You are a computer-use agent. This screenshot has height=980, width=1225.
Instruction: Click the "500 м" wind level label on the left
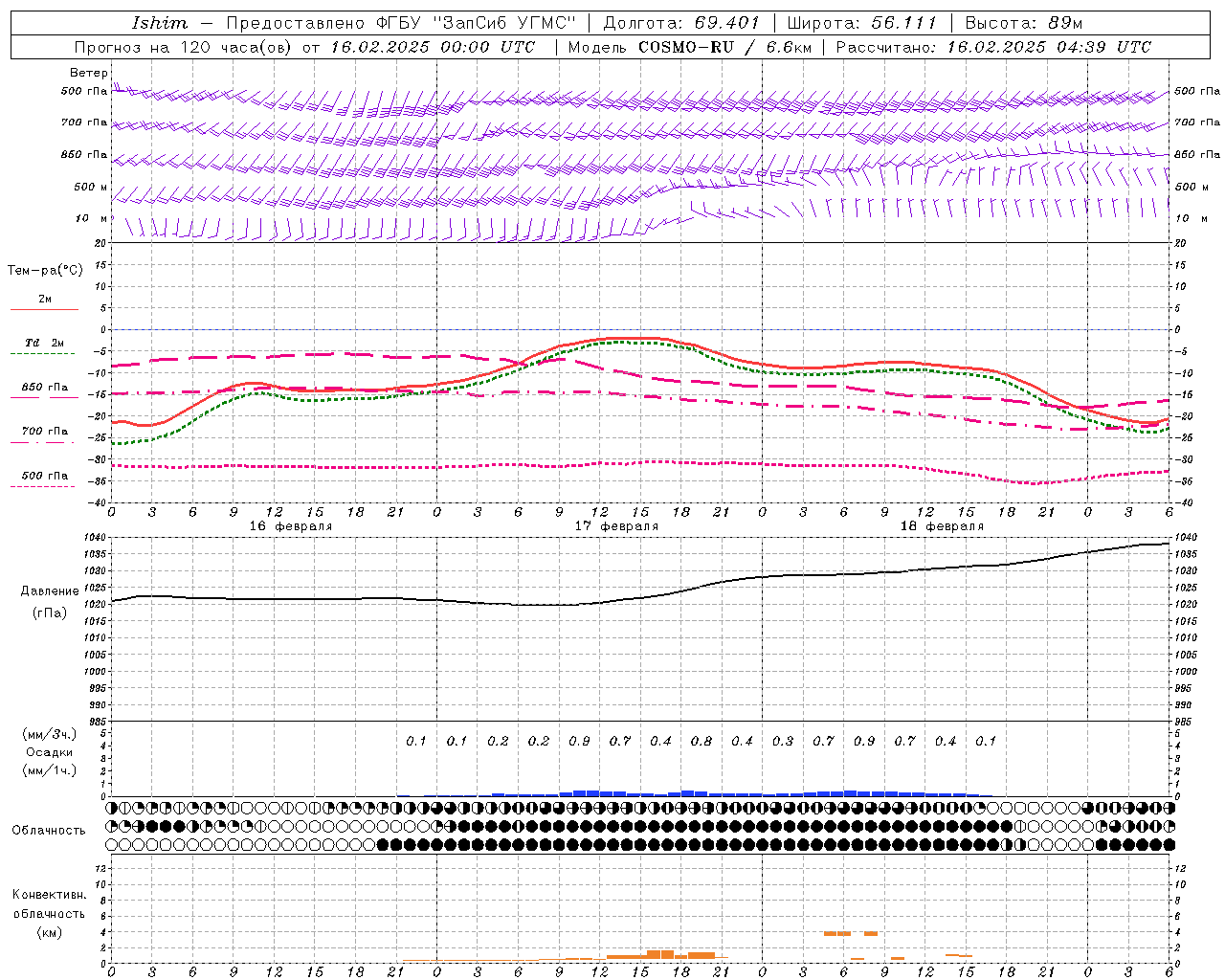coord(91,187)
